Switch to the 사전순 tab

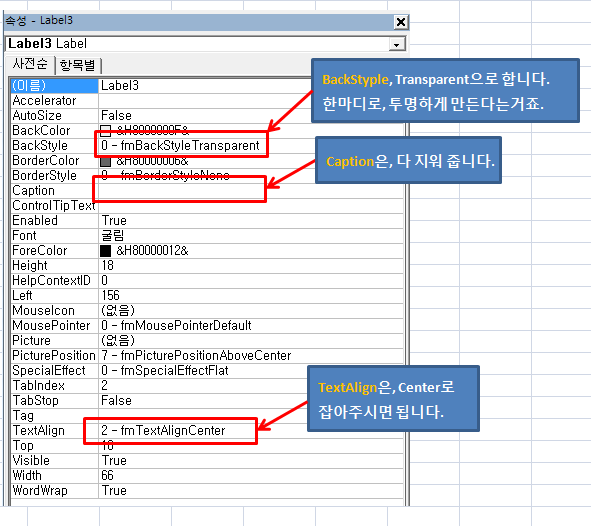coord(30,64)
